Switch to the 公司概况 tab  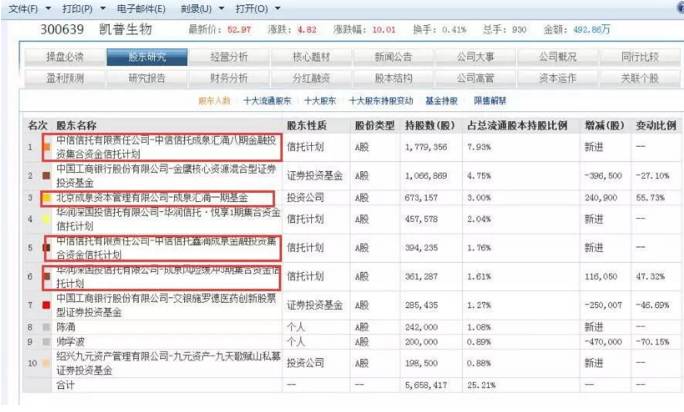click(x=557, y=57)
